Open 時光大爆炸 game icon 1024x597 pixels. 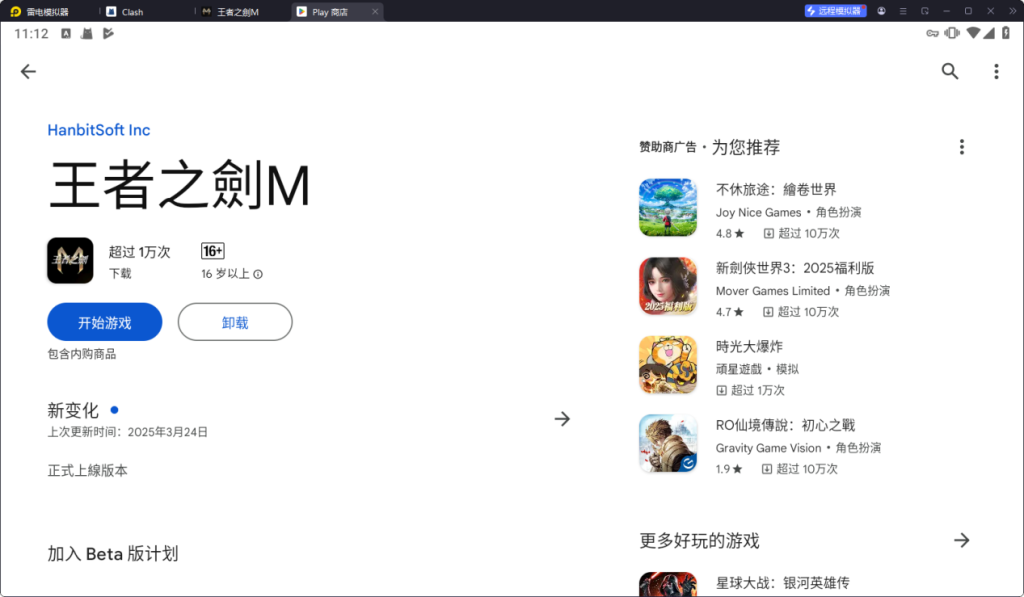[x=668, y=364]
